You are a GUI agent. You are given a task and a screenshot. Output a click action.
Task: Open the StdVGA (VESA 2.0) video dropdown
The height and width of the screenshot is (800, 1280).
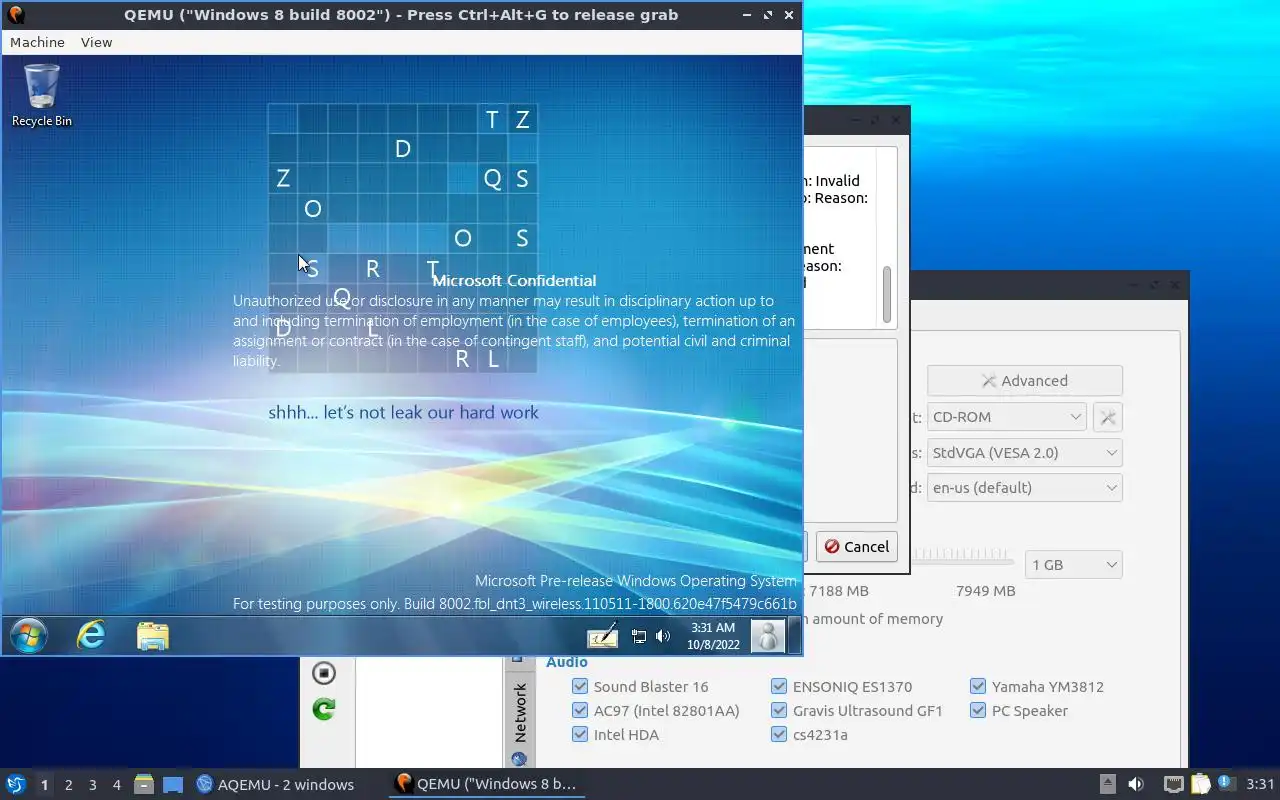pyautogui.click(x=1025, y=452)
